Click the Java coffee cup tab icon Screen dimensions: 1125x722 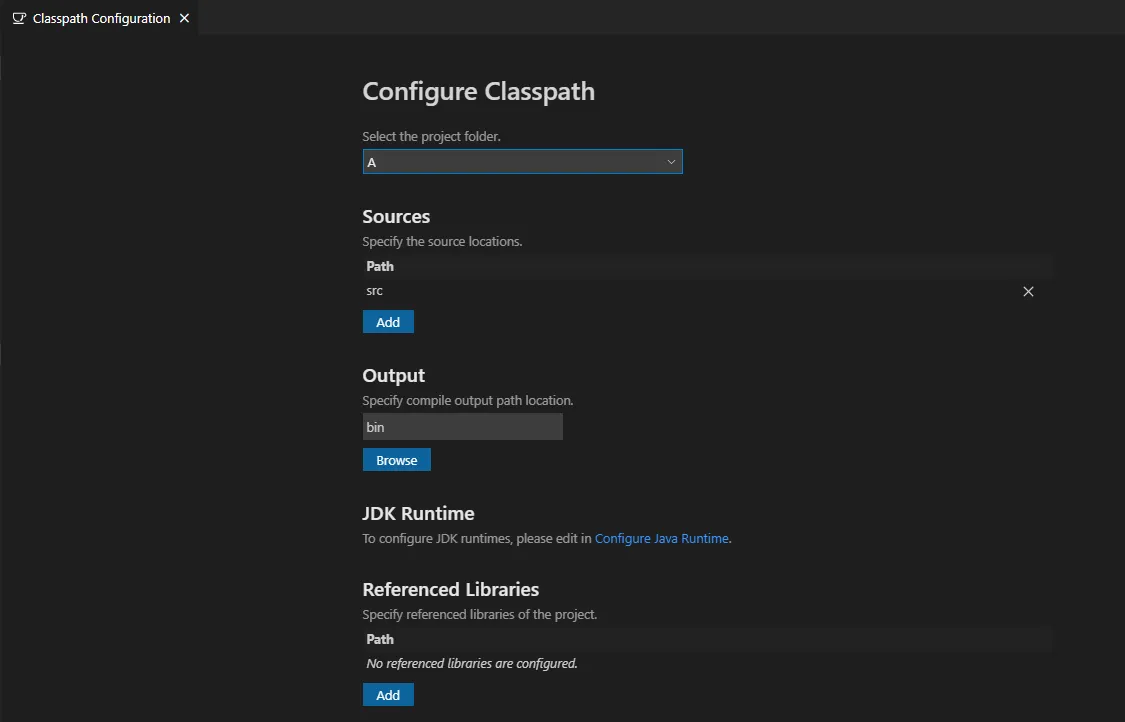[x=19, y=18]
